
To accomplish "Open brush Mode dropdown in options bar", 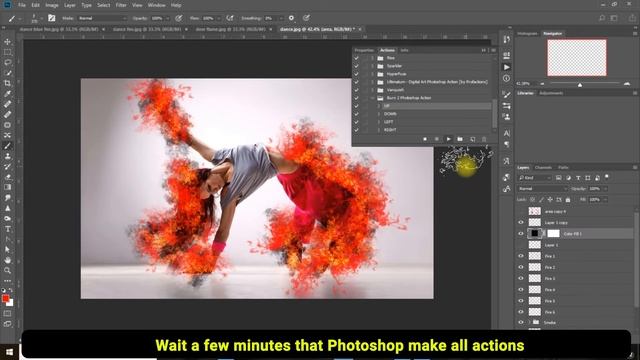I will coord(102,18).
